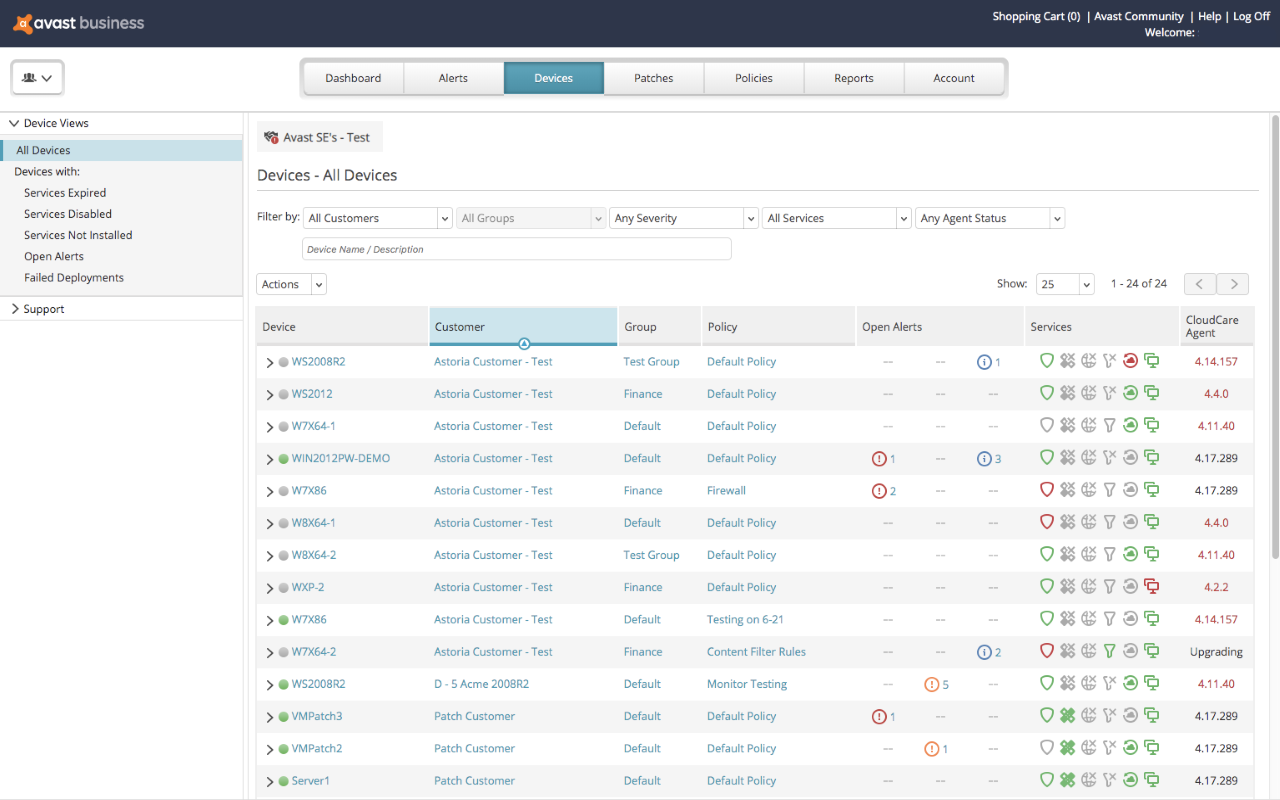Viewport: 1280px width, 800px height.
Task: Click the green cloud backup icon for W8X64-2
Action: (x=1130, y=554)
